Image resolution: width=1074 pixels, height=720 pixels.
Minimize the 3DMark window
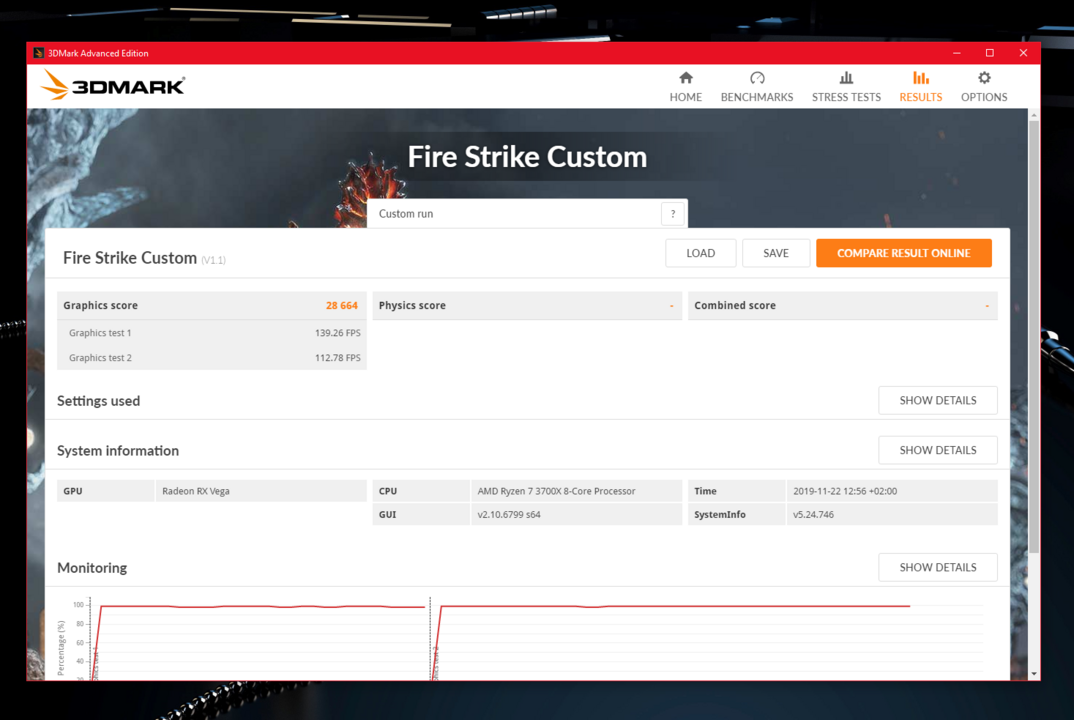click(957, 53)
